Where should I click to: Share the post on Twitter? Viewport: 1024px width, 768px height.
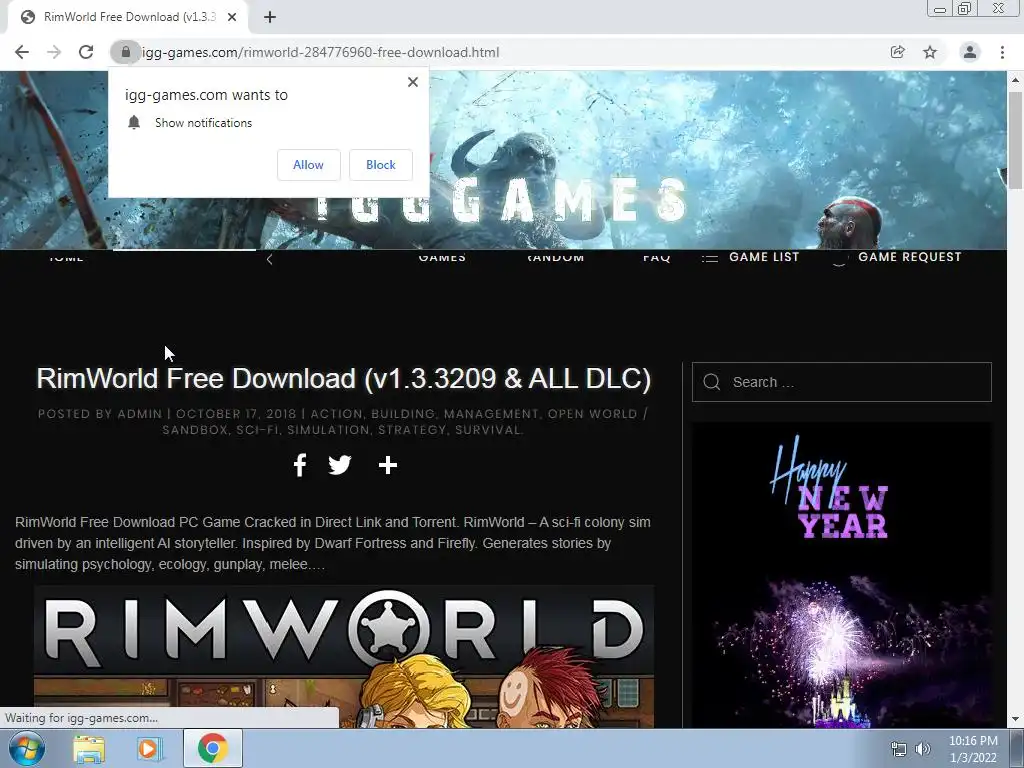[340, 465]
